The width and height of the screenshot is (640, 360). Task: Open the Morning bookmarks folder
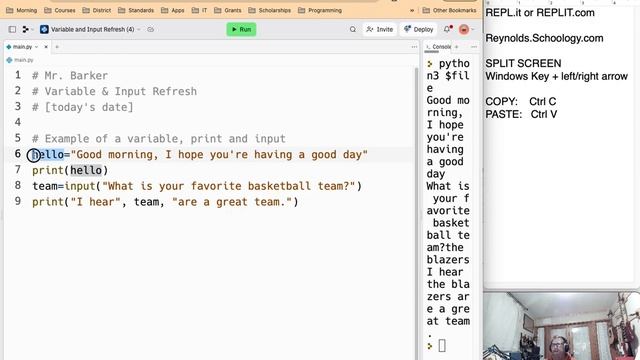pos(22,10)
